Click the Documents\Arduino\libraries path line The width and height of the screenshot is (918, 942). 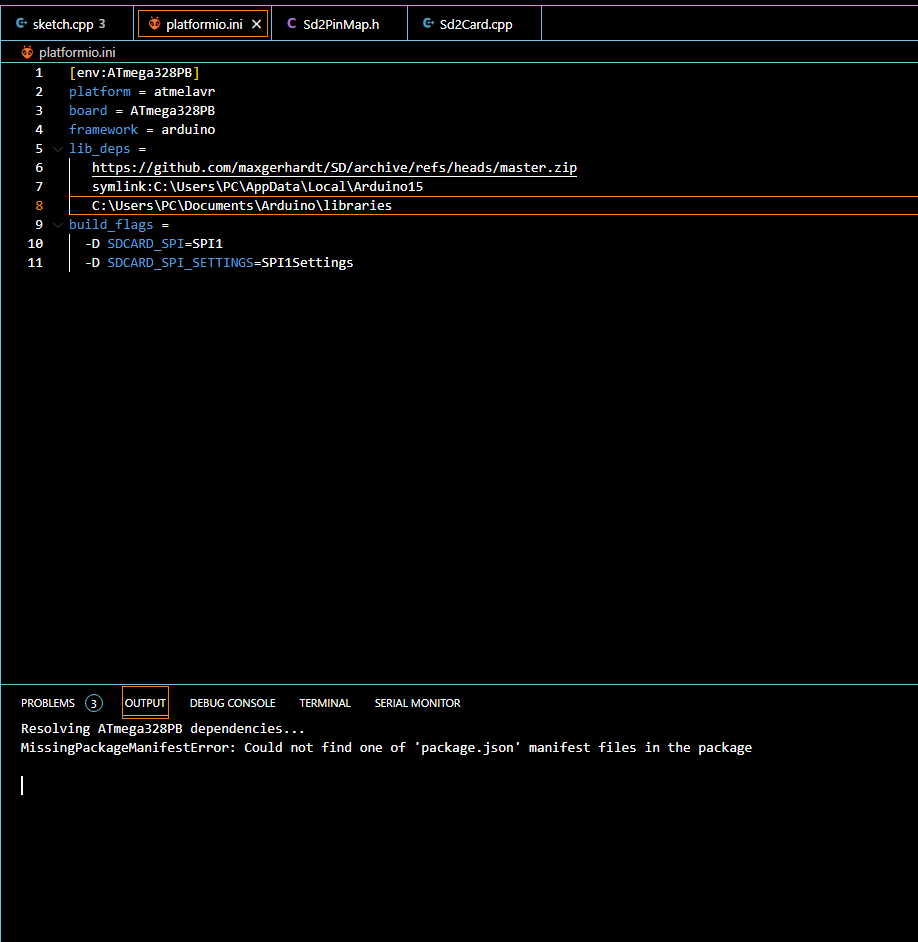coord(242,205)
